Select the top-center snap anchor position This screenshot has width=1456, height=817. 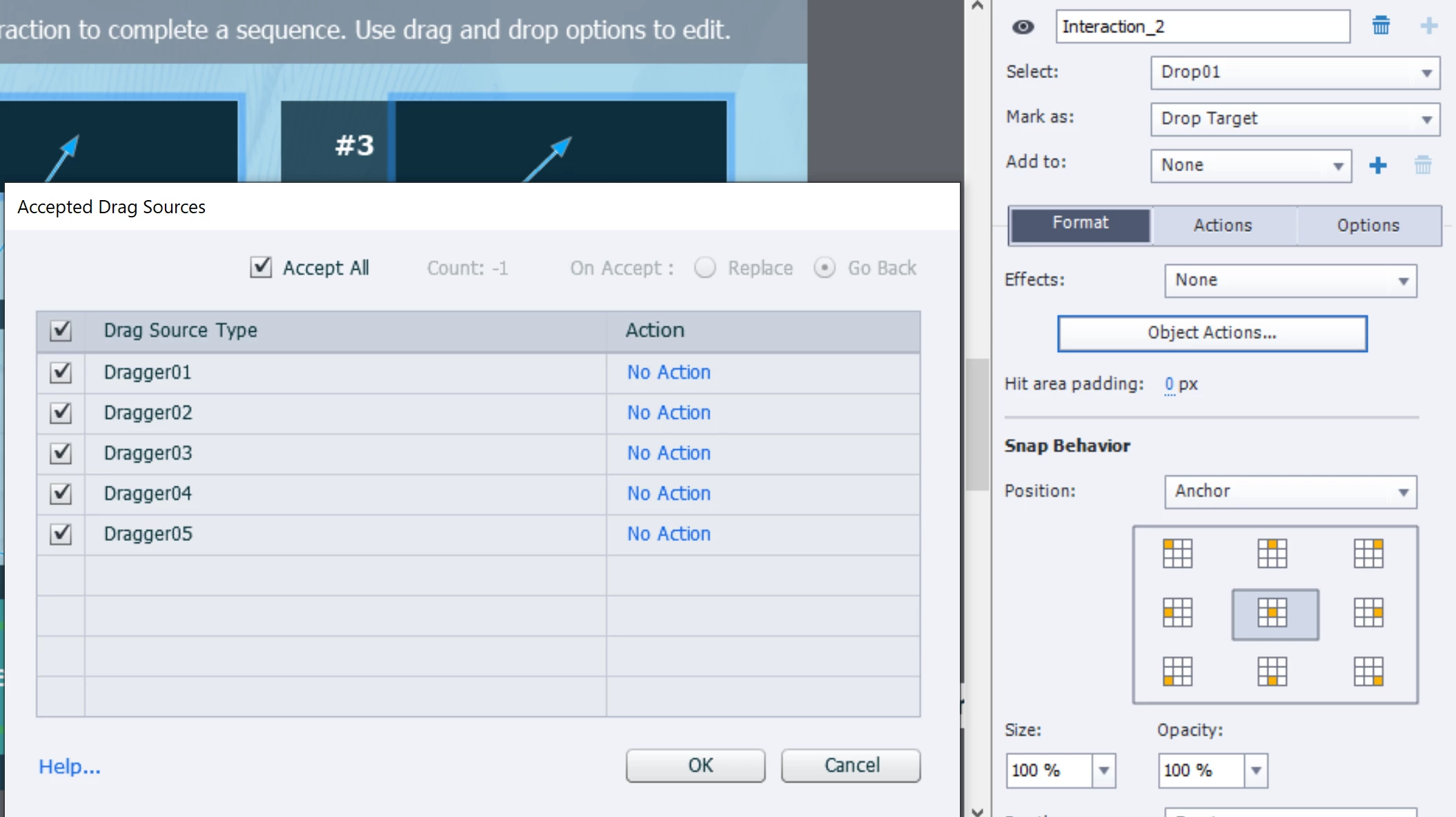[1272, 553]
